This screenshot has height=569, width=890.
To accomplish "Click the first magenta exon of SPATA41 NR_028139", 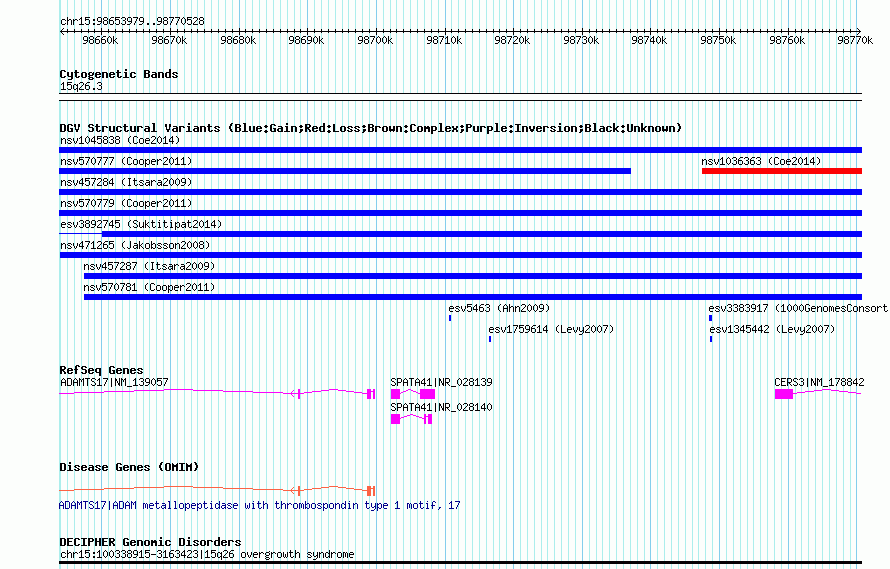I will click(396, 394).
